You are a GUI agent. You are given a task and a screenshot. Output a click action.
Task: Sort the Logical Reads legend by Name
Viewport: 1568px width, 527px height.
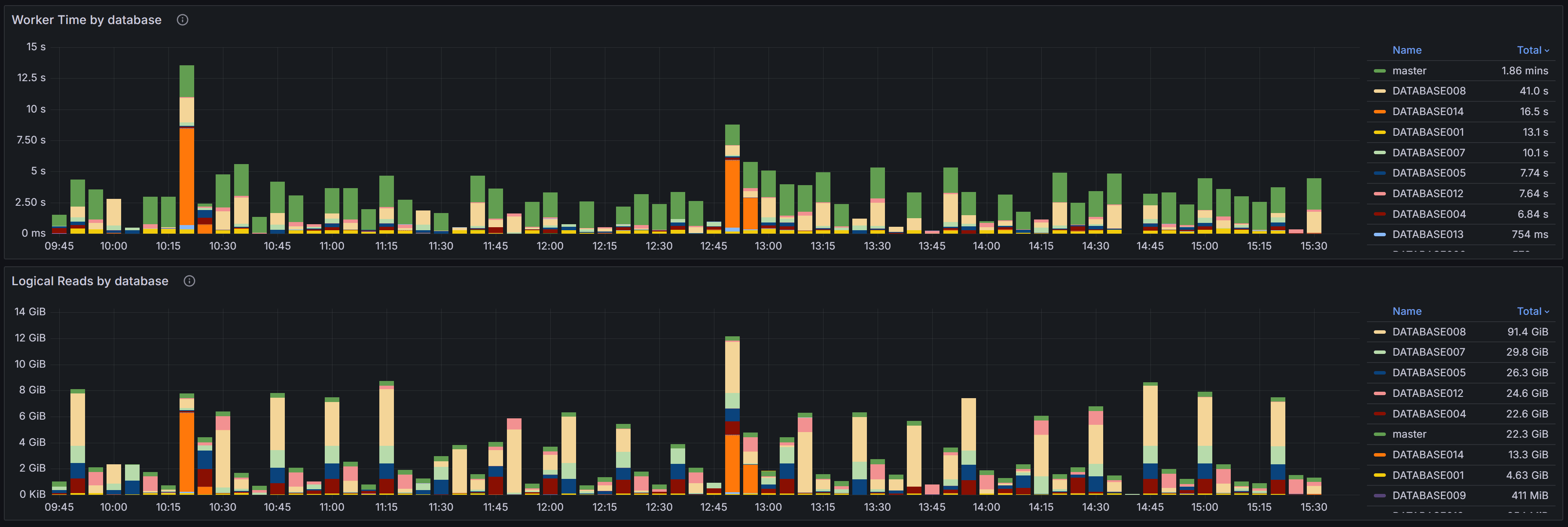click(x=1407, y=311)
